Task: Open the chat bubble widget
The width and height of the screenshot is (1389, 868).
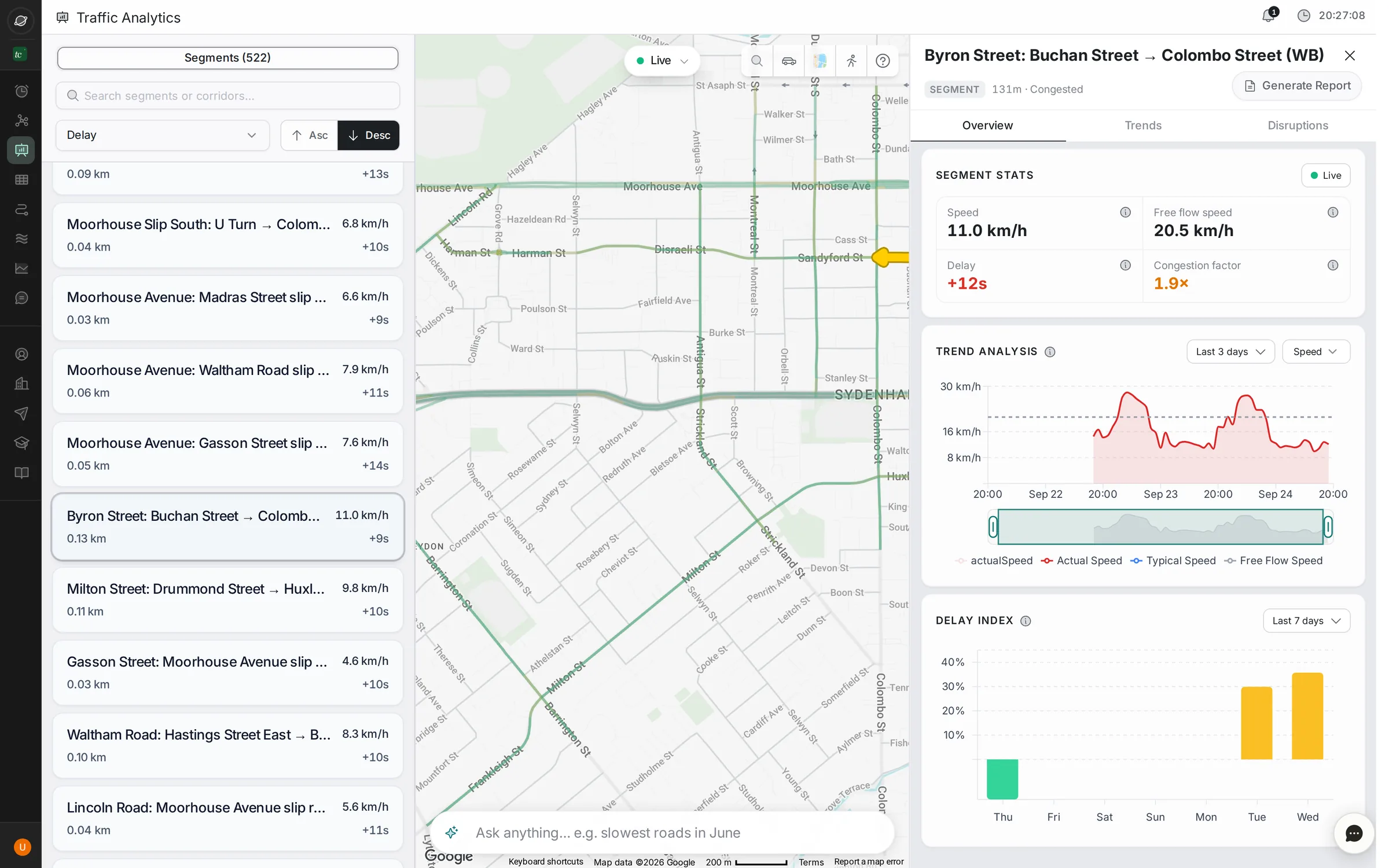Action: (x=1354, y=833)
